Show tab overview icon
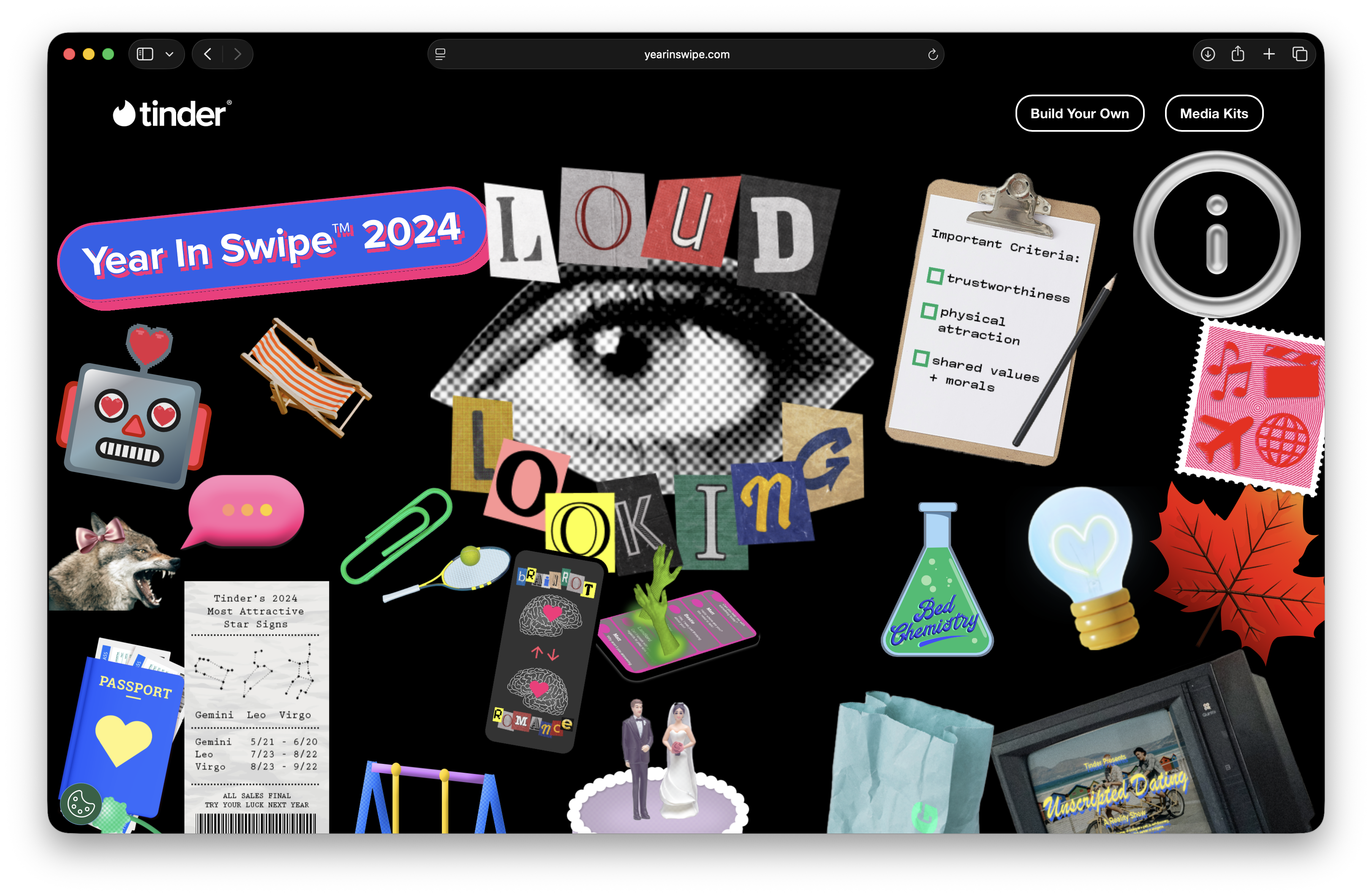1372x896 pixels. coord(1299,54)
